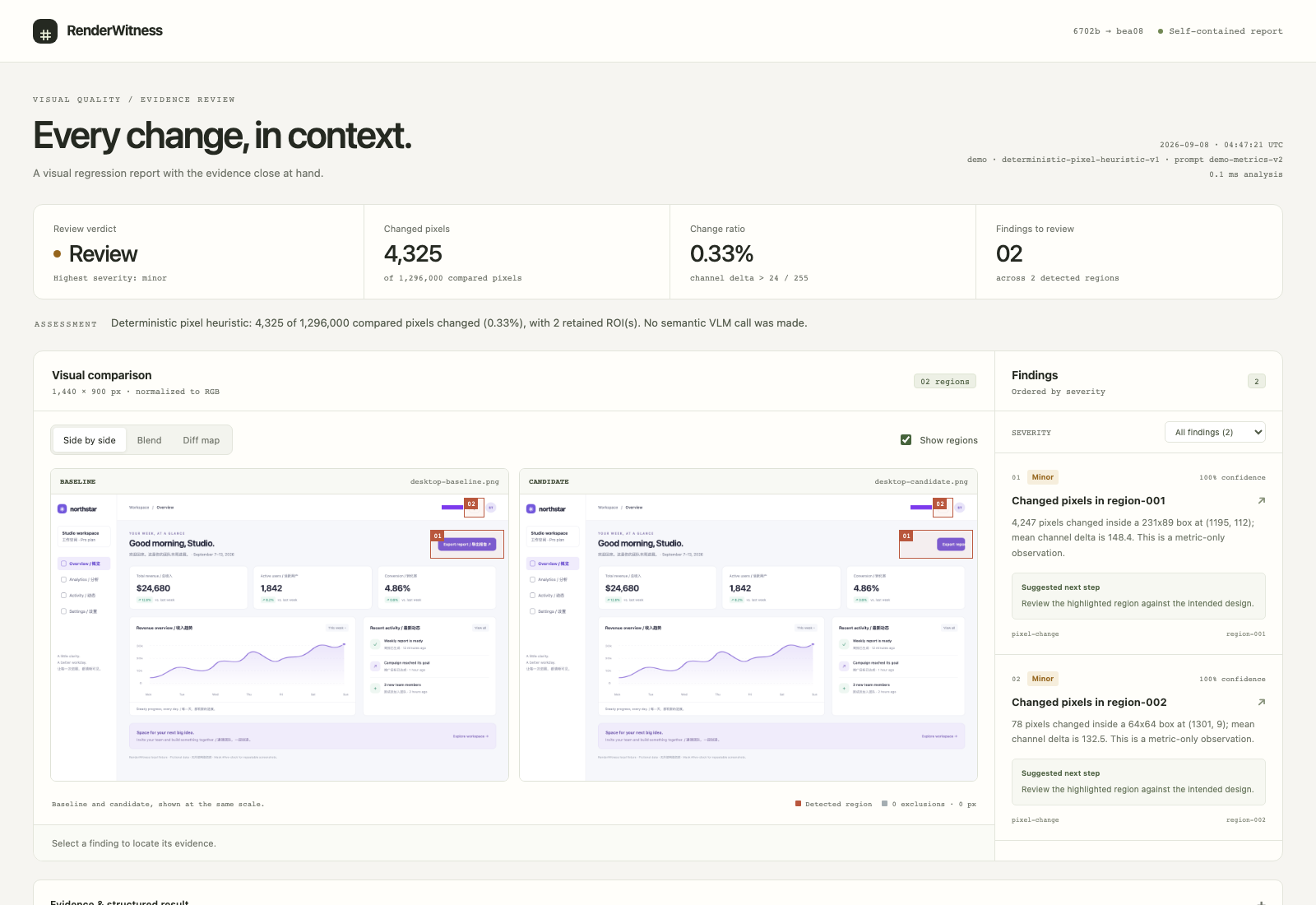1316x905 pixels.
Task: Click the candidate screenshot thumbnail
Action: [x=748, y=638]
